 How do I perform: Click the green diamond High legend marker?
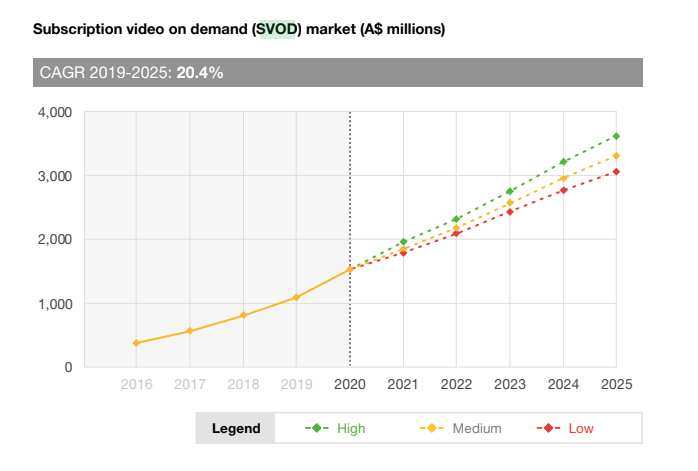317,429
